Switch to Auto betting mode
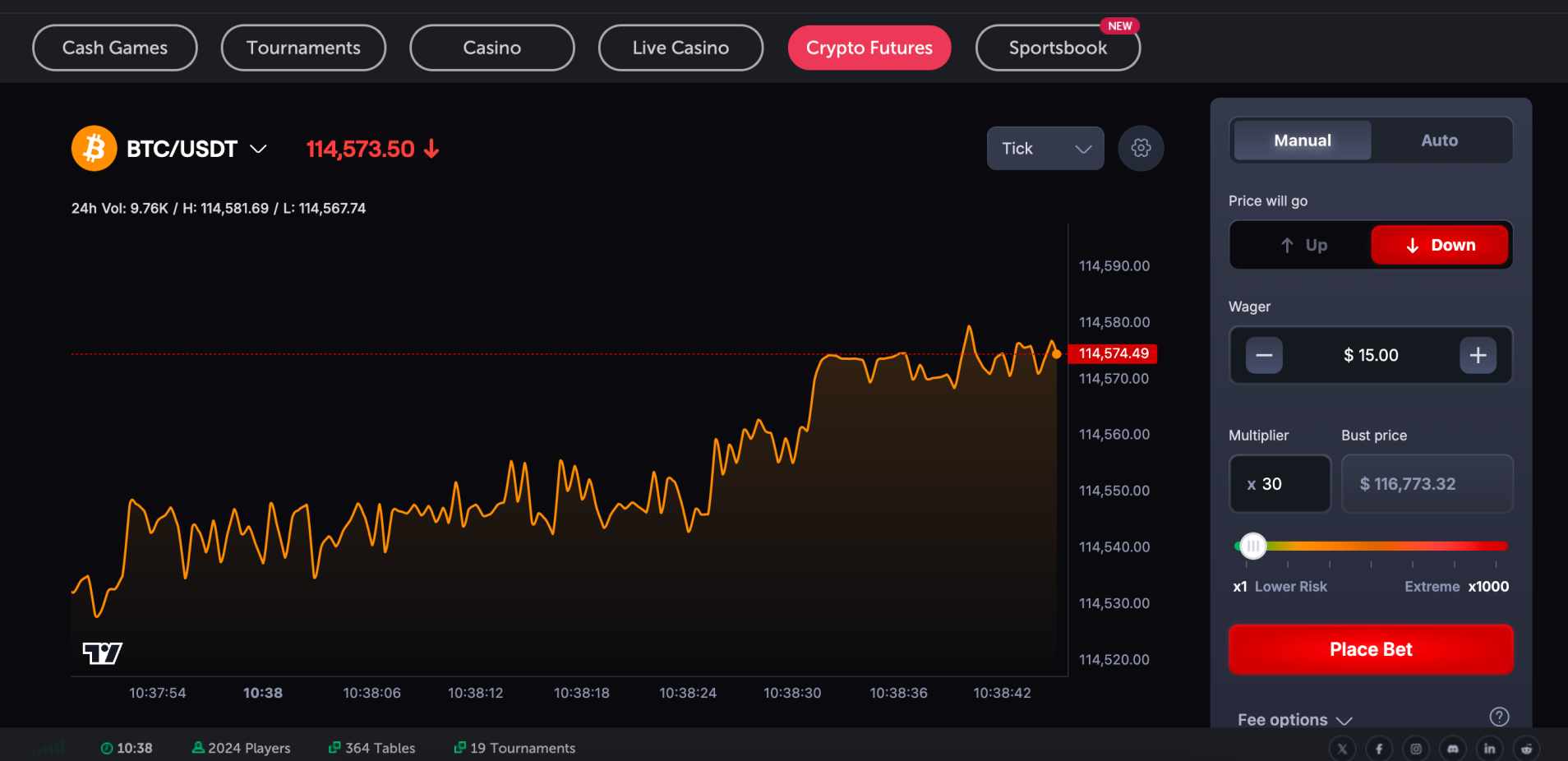 pos(1439,140)
